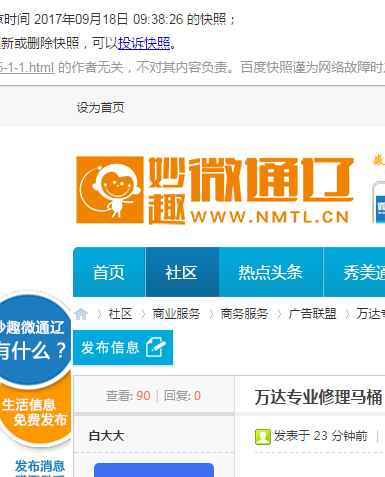Image resolution: width=385 pixels, height=477 pixels.
Task: Click the 发表于 23 分钟前 timestamp
Action: coord(321,436)
